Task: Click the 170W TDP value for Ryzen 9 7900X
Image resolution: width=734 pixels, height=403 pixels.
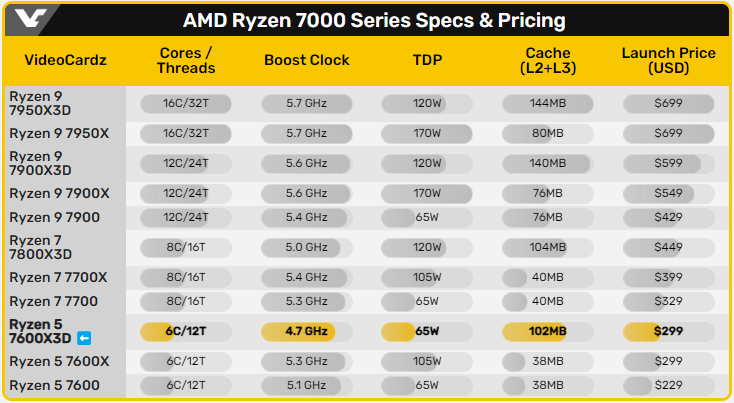Action: [427, 193]
